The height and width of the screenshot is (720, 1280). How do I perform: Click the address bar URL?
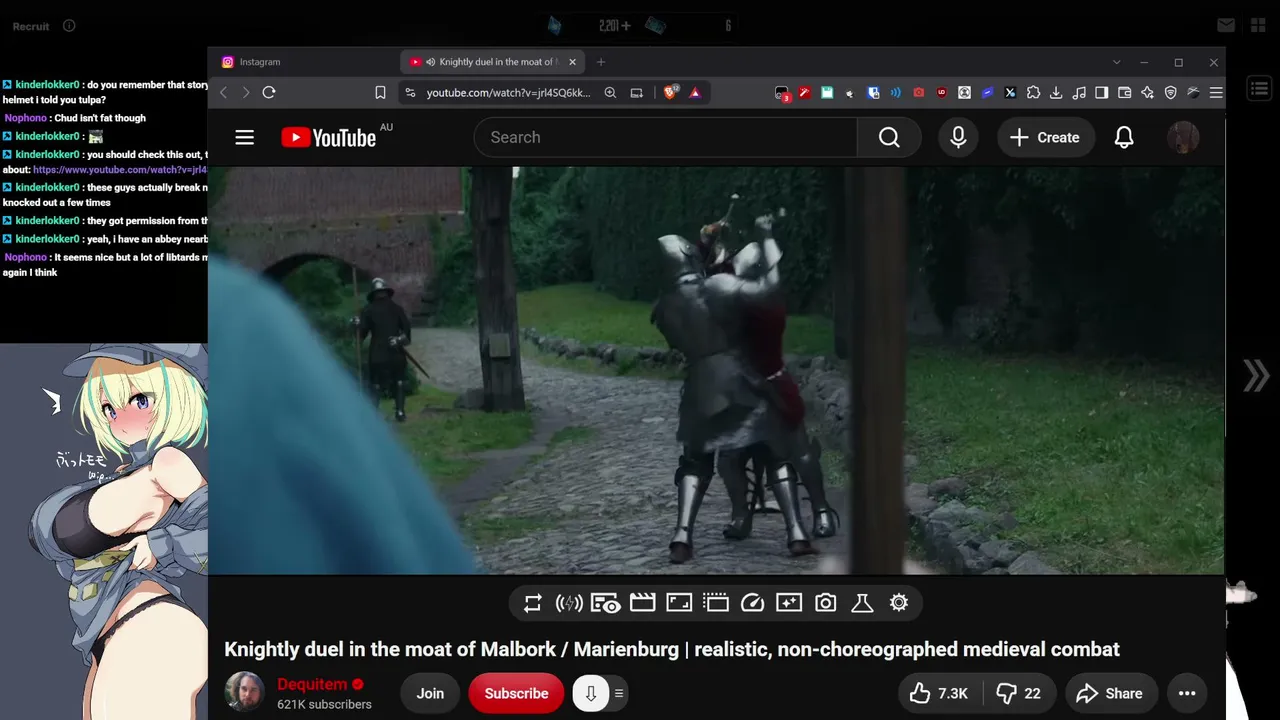(x=508, y=93)
